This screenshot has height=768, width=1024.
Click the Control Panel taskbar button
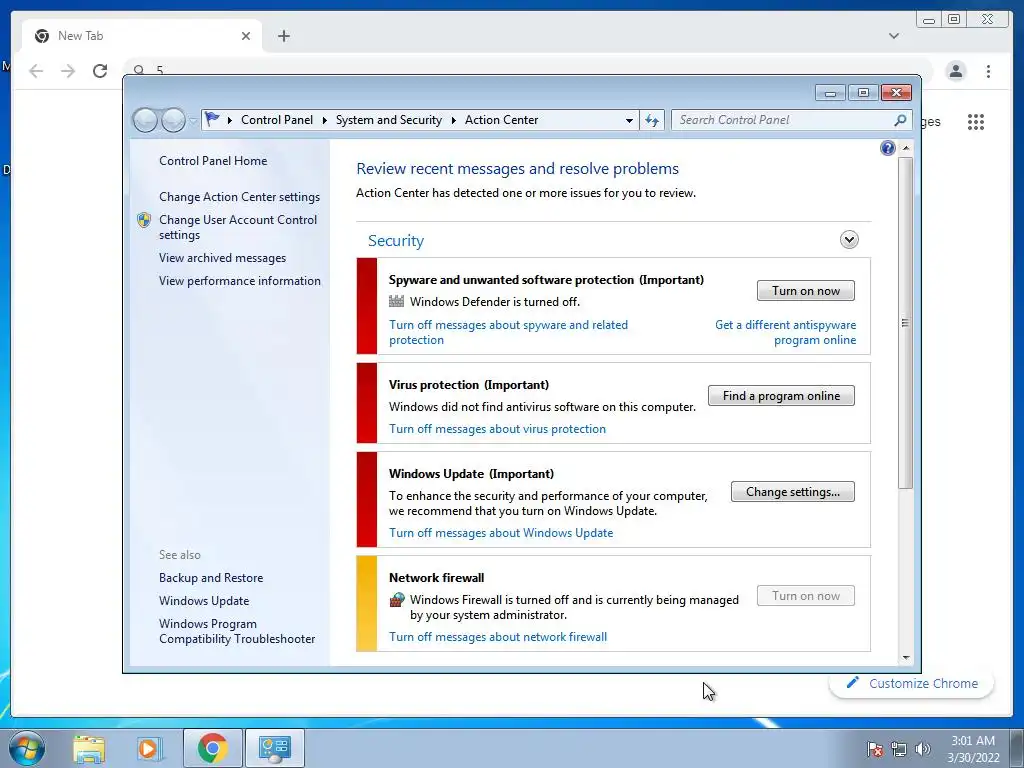click(274, 748)
